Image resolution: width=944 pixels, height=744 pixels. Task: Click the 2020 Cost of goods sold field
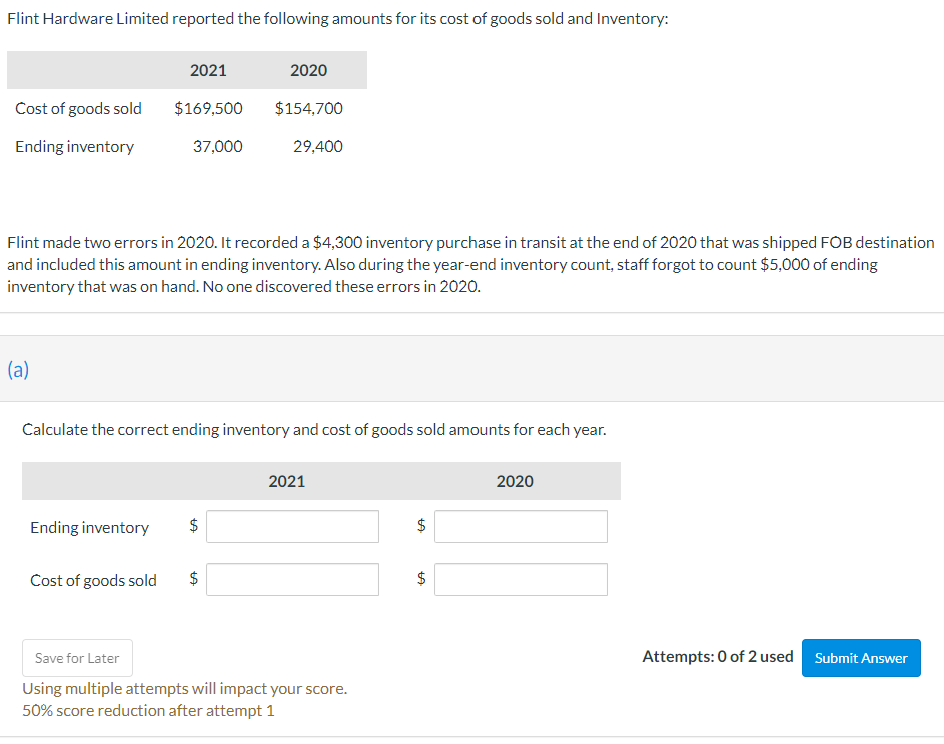pos(520,579)
